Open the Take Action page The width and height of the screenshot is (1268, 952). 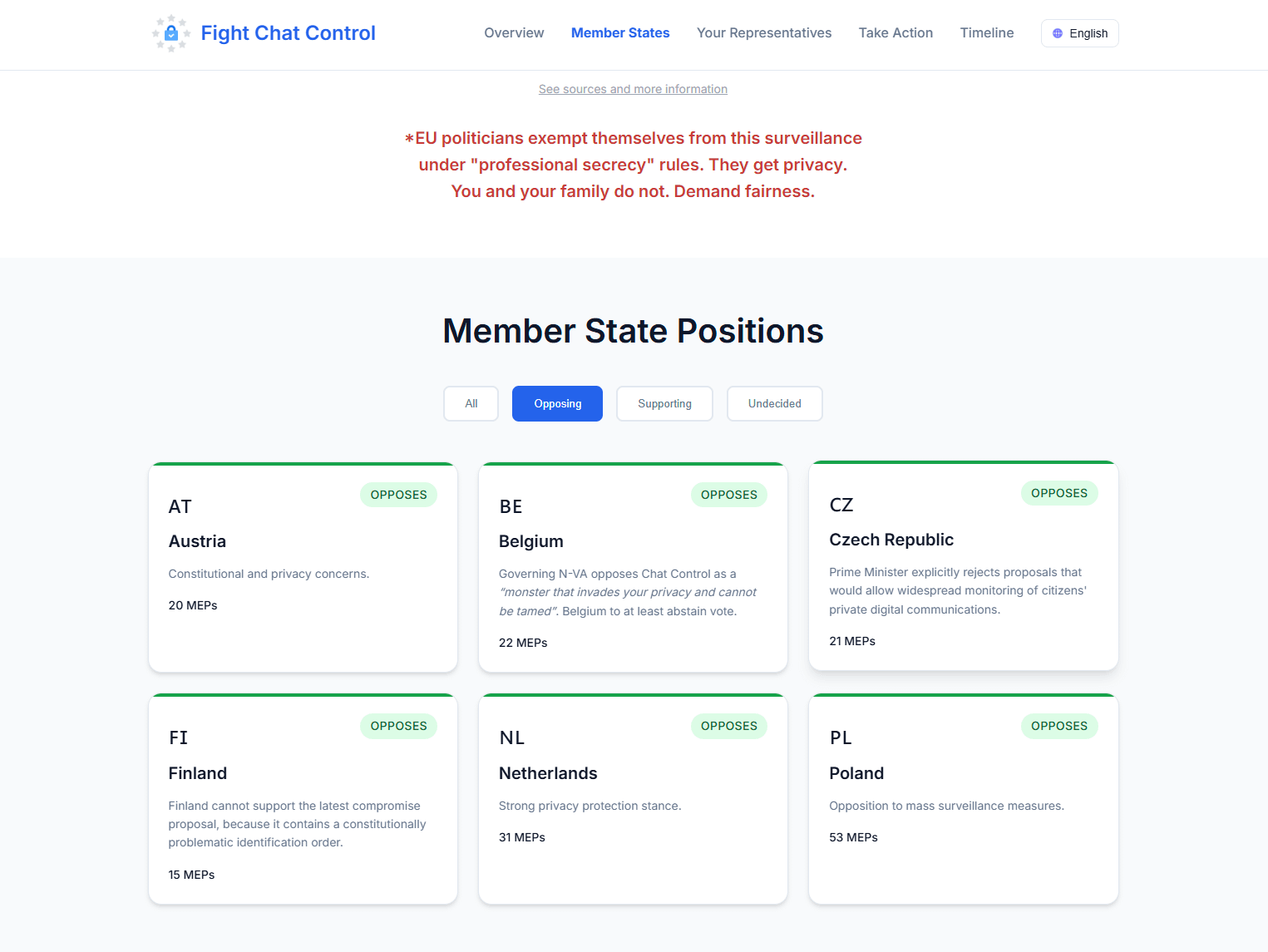click(895, 33)
